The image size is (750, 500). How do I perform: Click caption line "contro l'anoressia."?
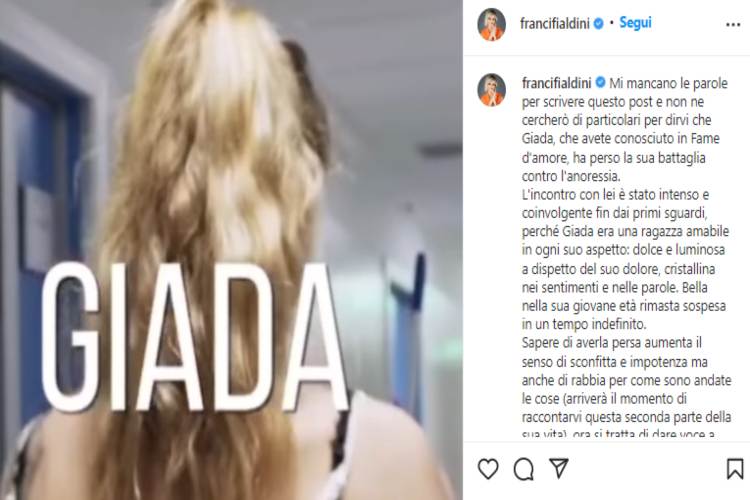(571, 176)
